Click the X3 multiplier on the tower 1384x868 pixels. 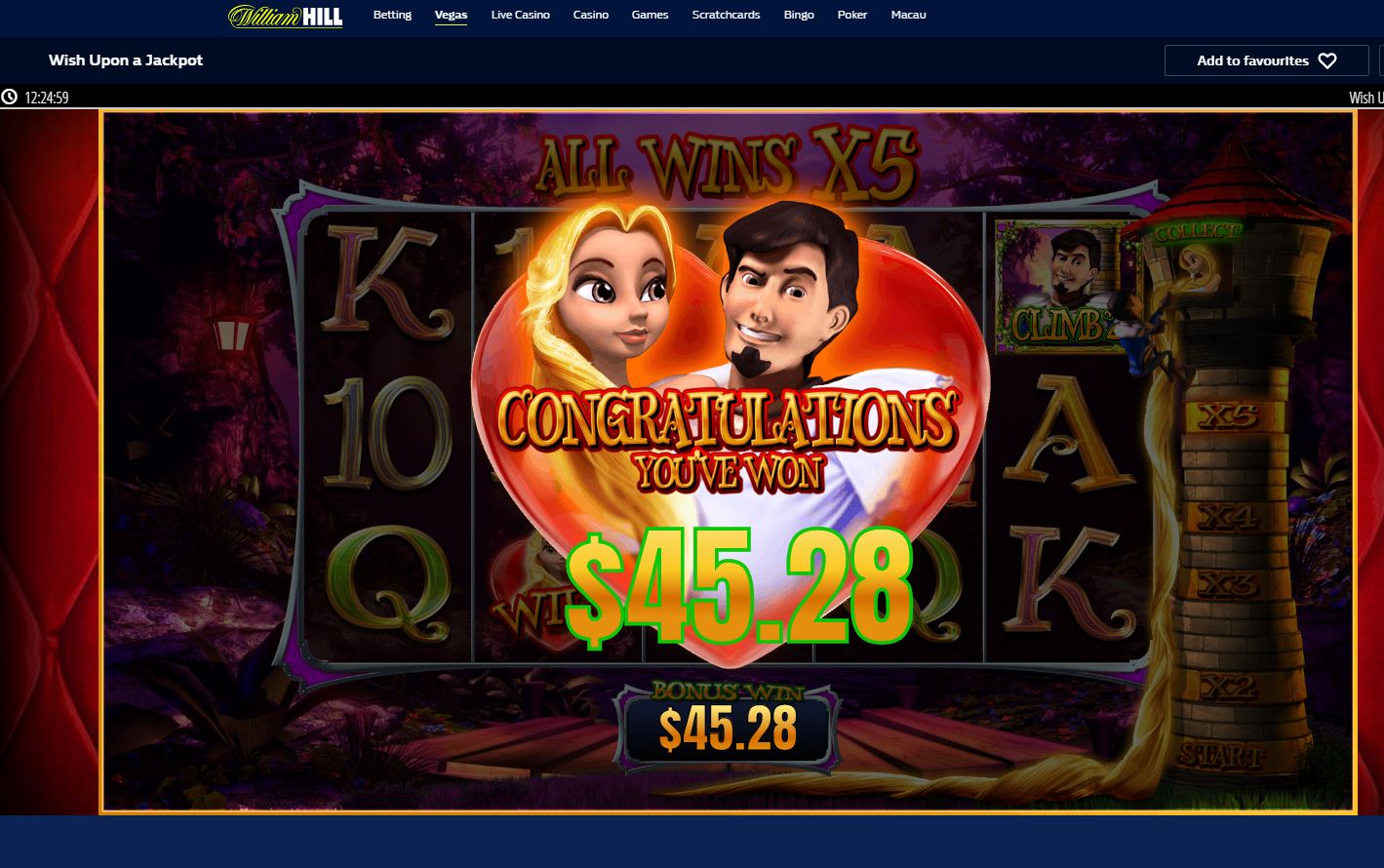[1228, 584]
